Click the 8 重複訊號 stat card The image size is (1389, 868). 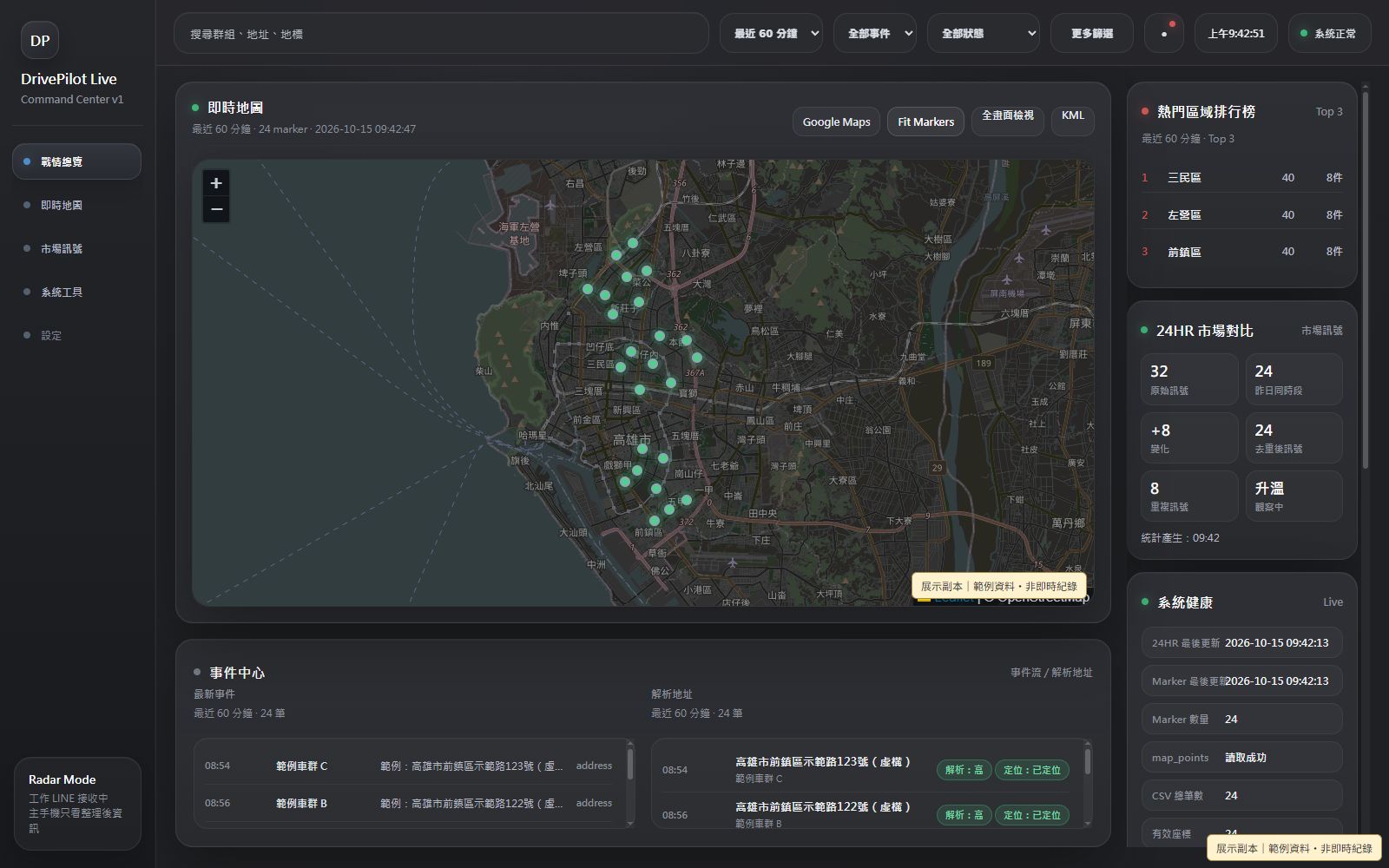click(1189, 496)
